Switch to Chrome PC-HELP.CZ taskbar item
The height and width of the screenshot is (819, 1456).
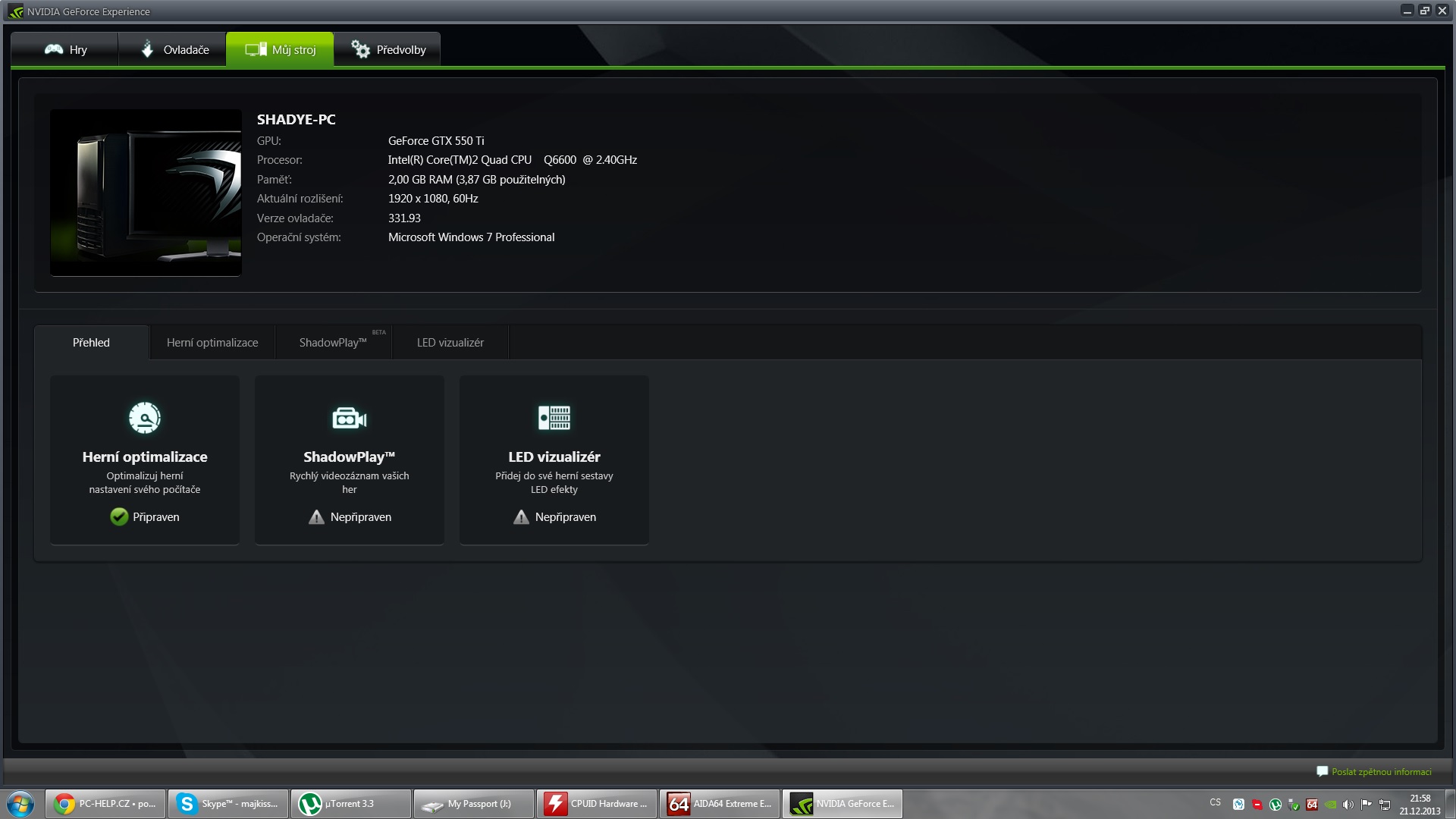click(105, 804)
